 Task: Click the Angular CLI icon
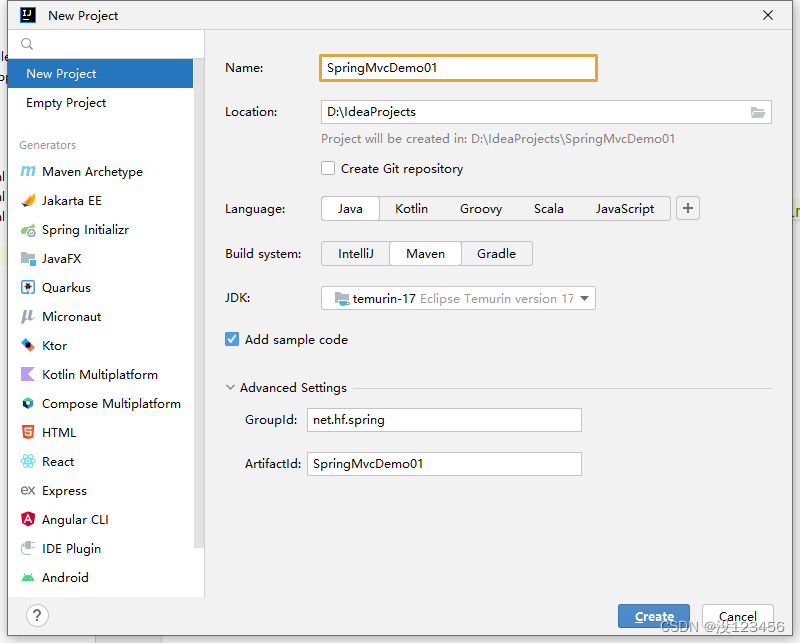28,520
